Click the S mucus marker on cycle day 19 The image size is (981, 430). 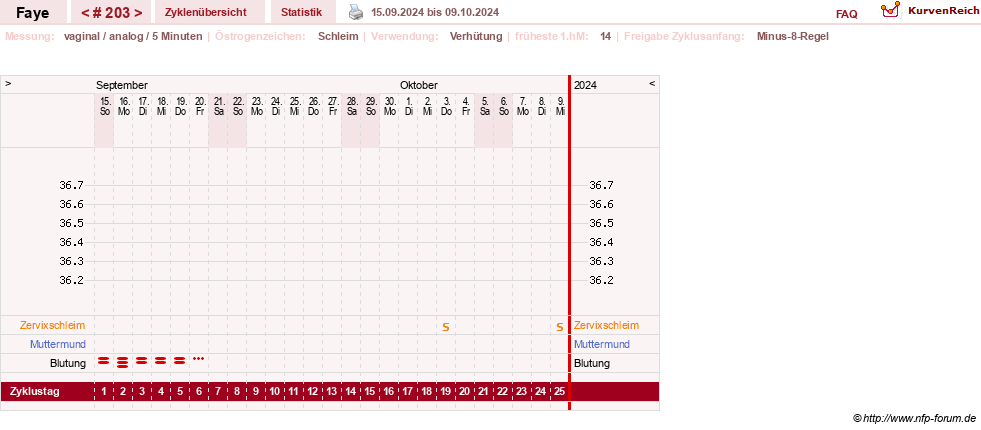[446, 327]
